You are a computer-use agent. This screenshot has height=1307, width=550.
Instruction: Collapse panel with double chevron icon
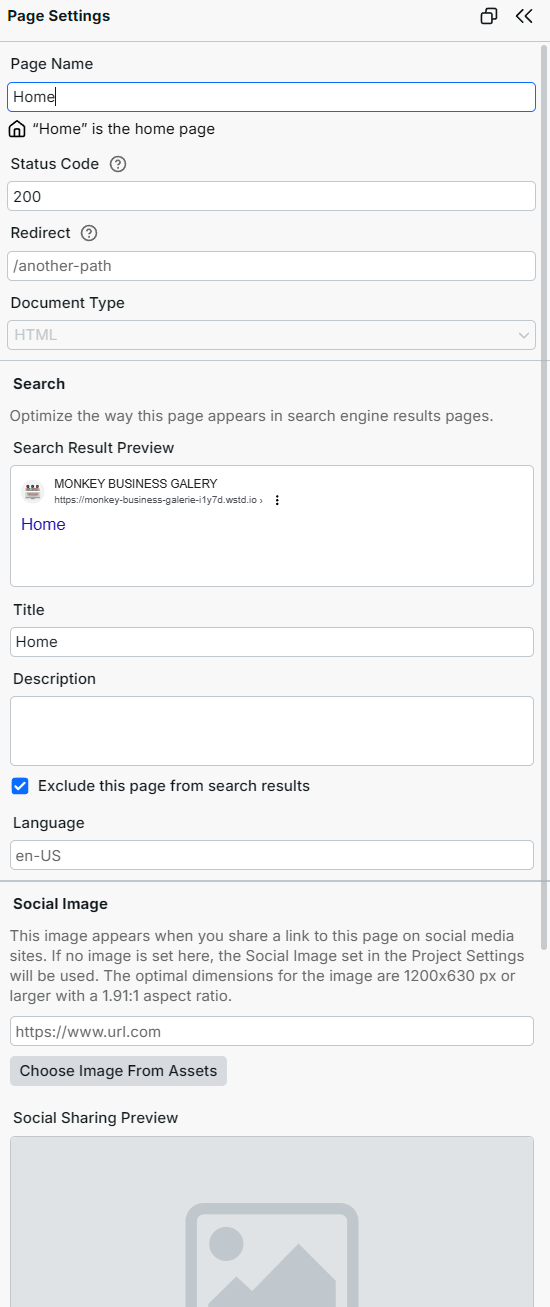tap(524, 16)
